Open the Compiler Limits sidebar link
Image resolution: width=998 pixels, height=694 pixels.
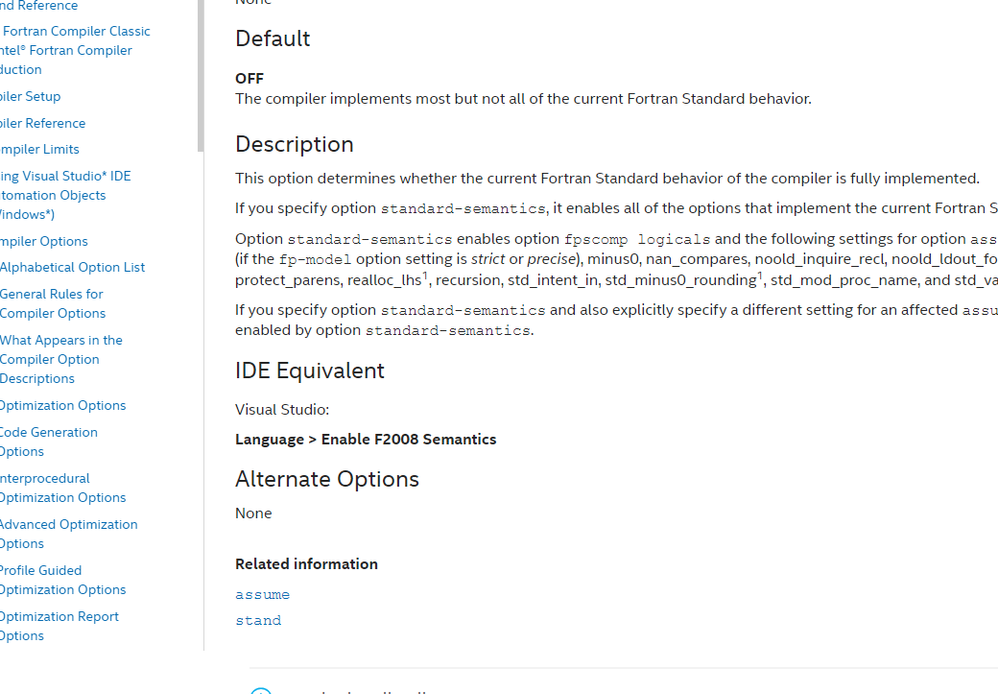click(39, 149)
